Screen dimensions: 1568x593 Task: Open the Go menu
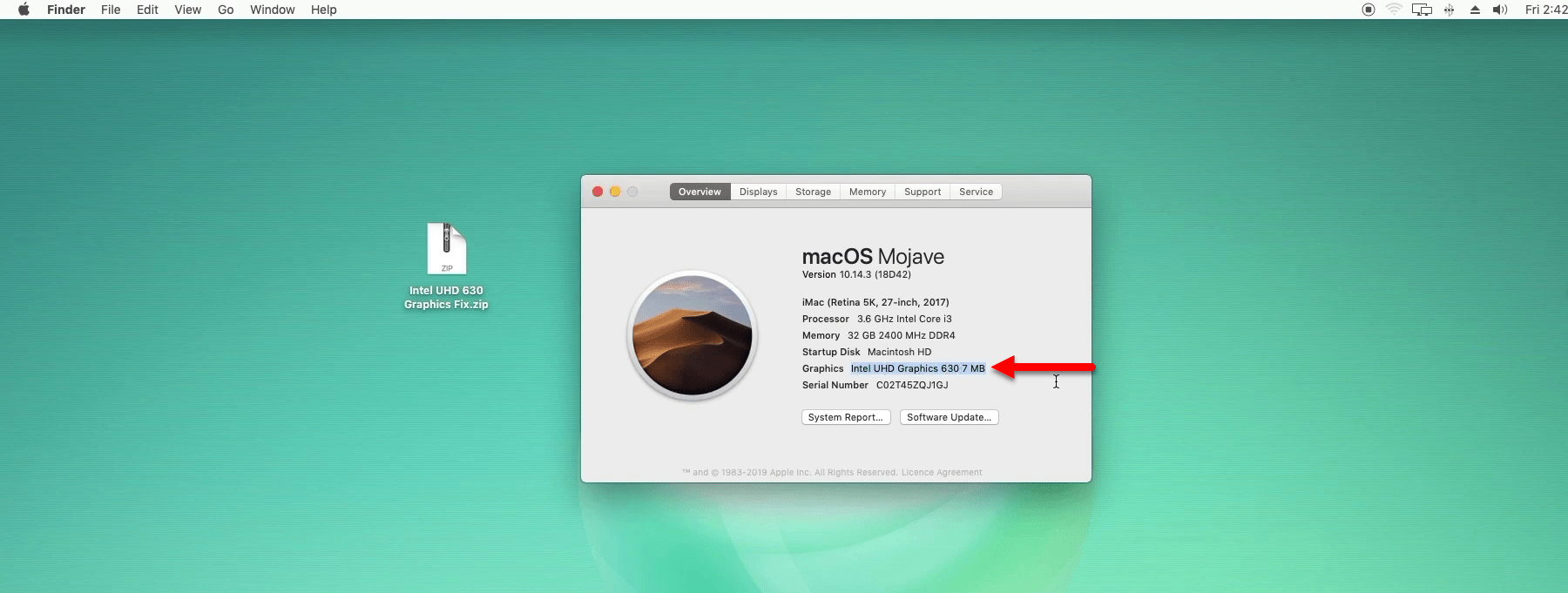pos(226,10)
